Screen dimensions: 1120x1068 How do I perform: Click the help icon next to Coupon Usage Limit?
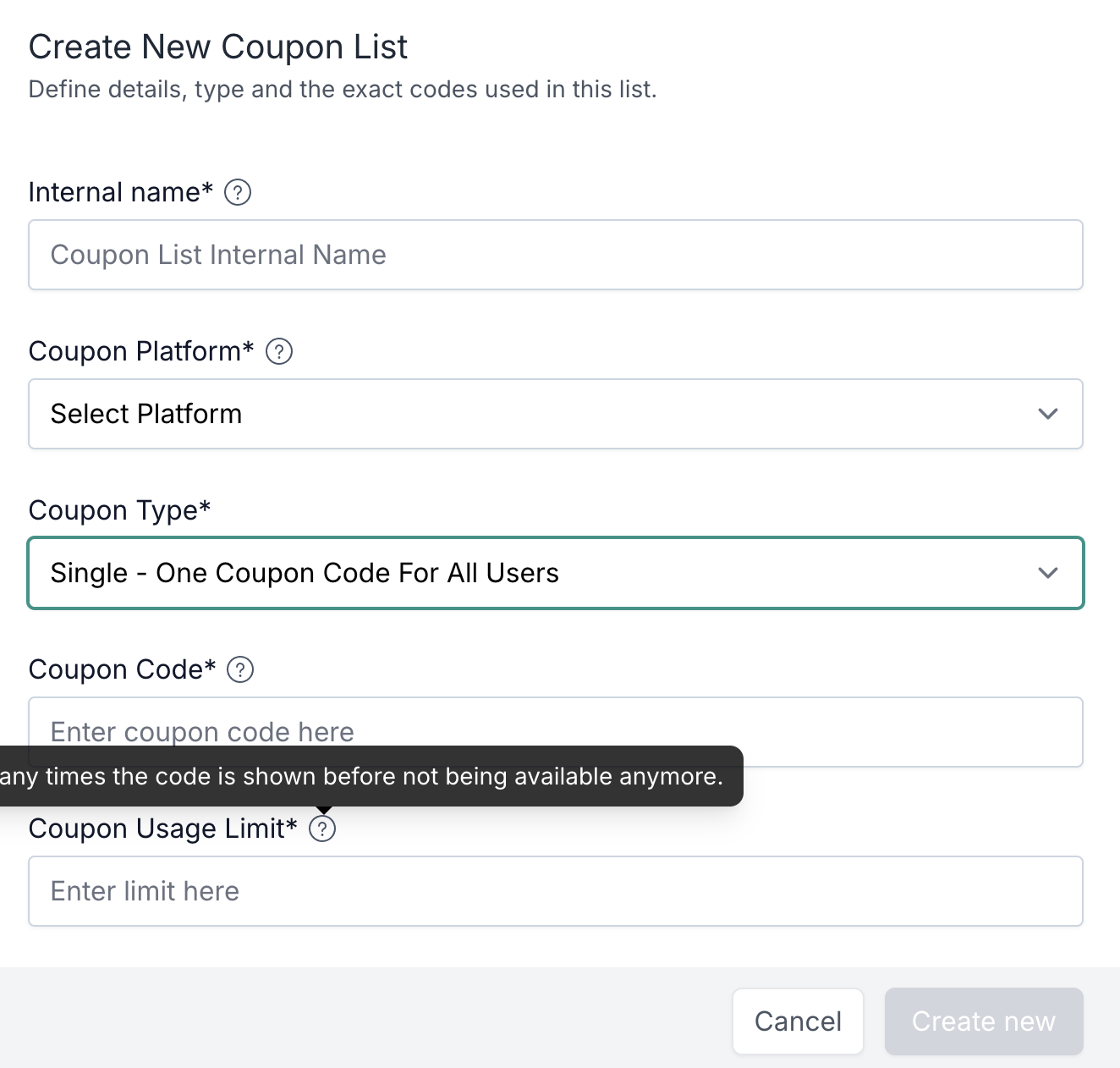(x=322, y=829)
